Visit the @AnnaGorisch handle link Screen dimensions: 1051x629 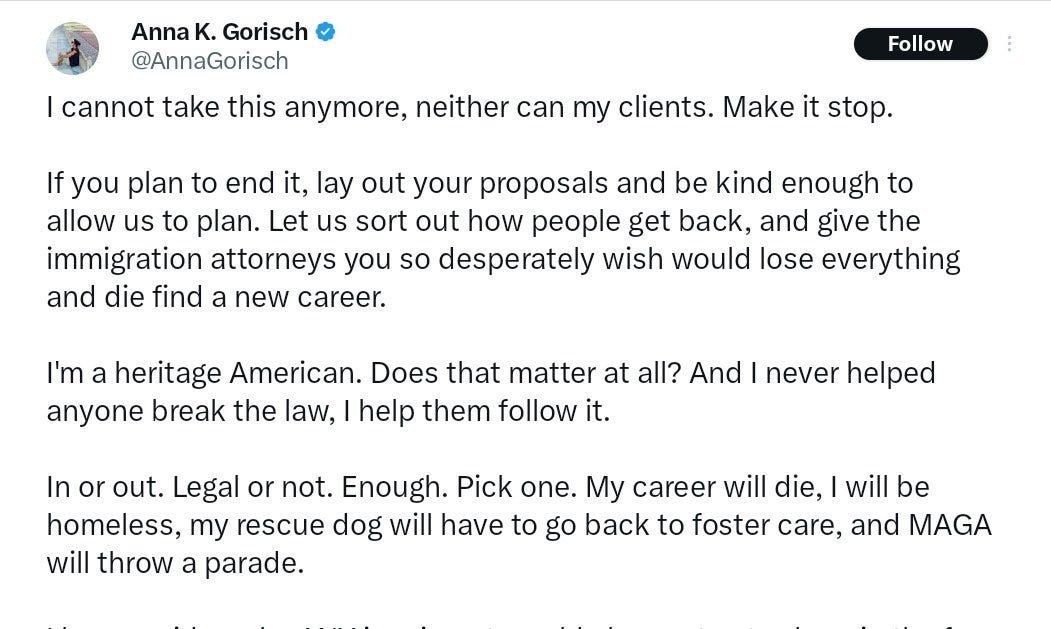point(210,61)
